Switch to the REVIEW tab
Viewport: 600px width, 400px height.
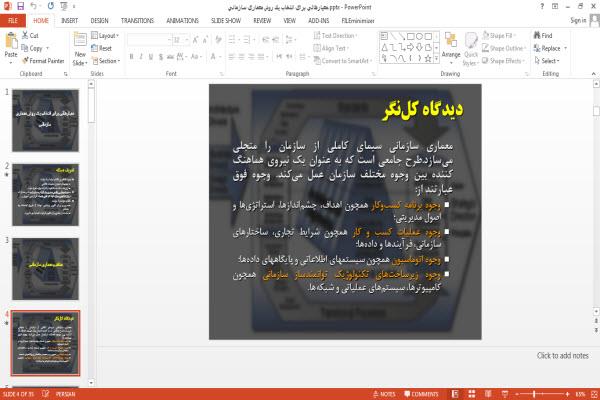tap(262, 21)
